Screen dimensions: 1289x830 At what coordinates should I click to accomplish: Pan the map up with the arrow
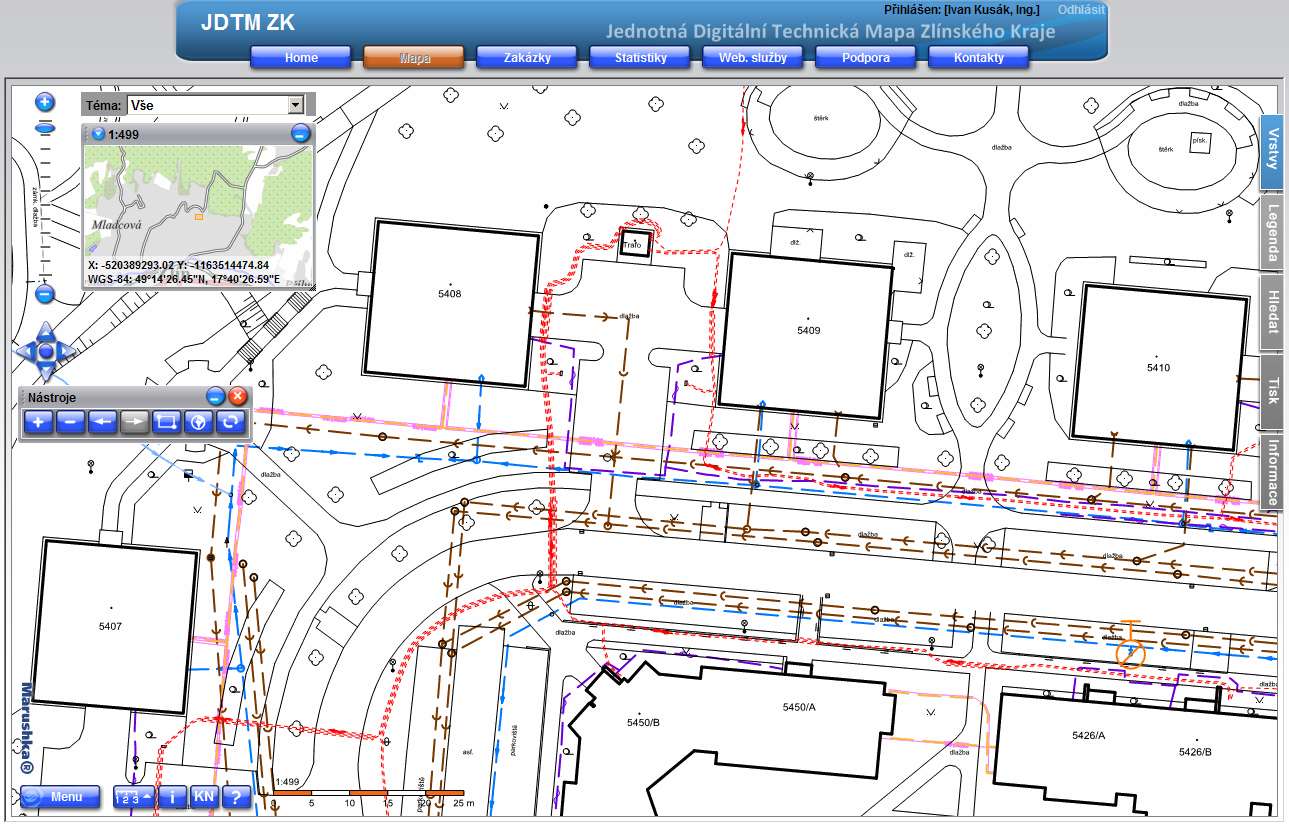click(x=45, y=332)
